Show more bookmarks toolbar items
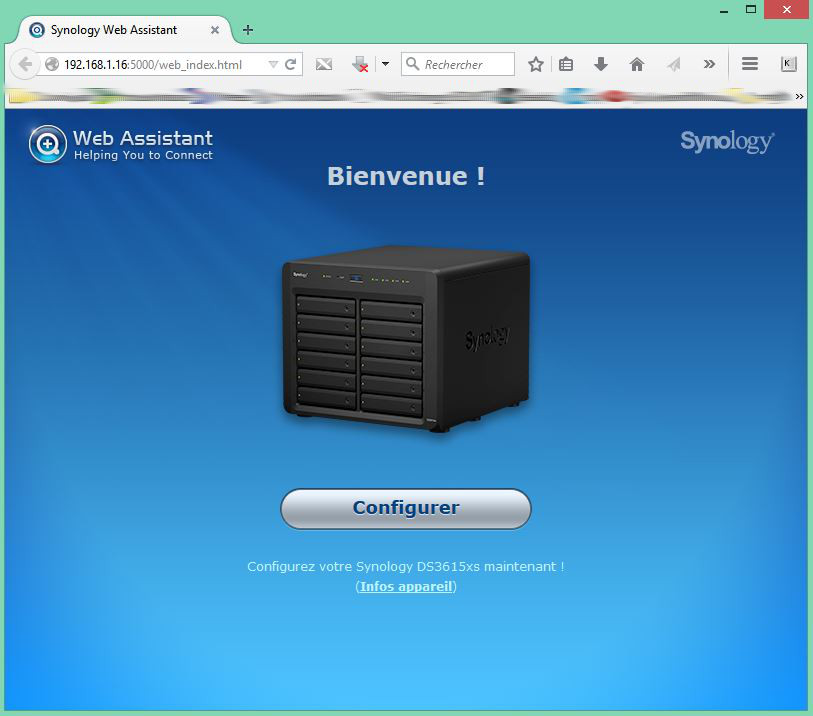The width and height of the screenshot is (813, 716). coord(800,96)
